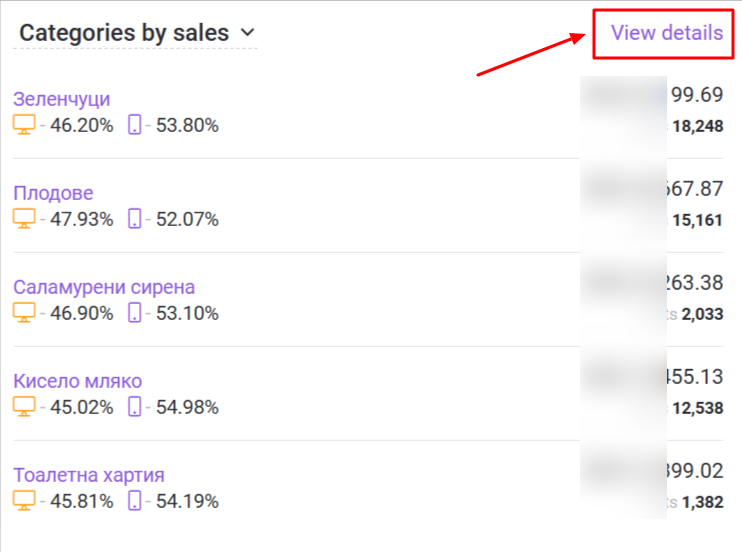The height and width of the screenshot is (552, 742).
Task: Click the desktop icon under Тоалетна хартия
Action: pos(24,501)
